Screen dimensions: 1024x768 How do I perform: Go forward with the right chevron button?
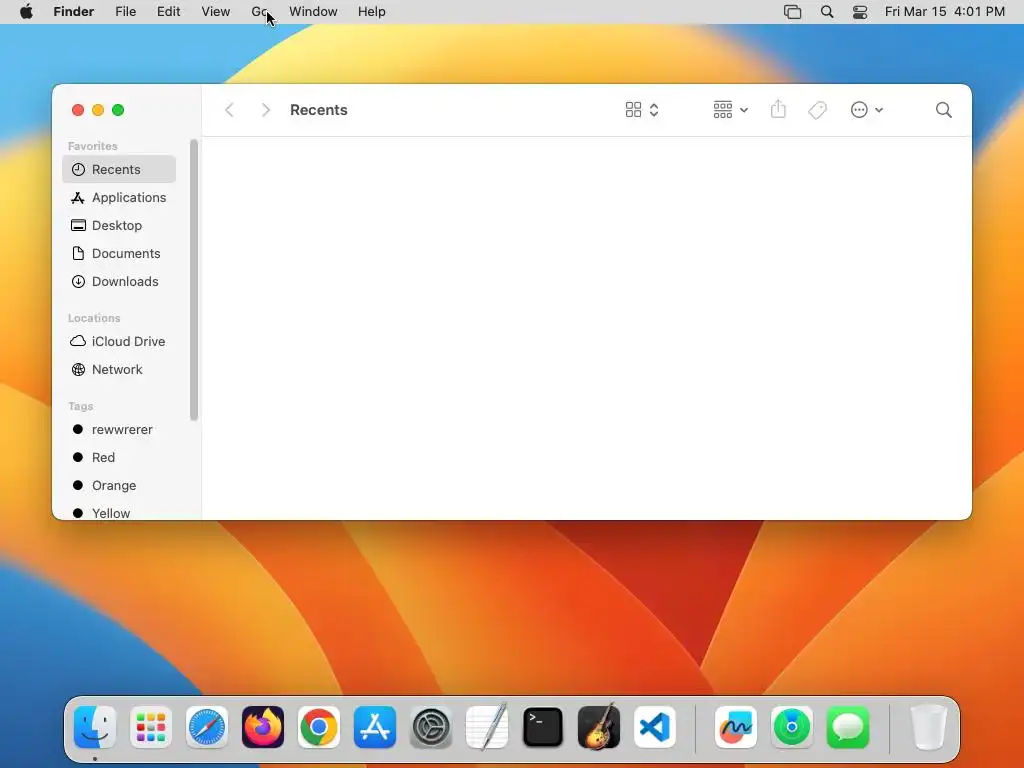(265, 110)
